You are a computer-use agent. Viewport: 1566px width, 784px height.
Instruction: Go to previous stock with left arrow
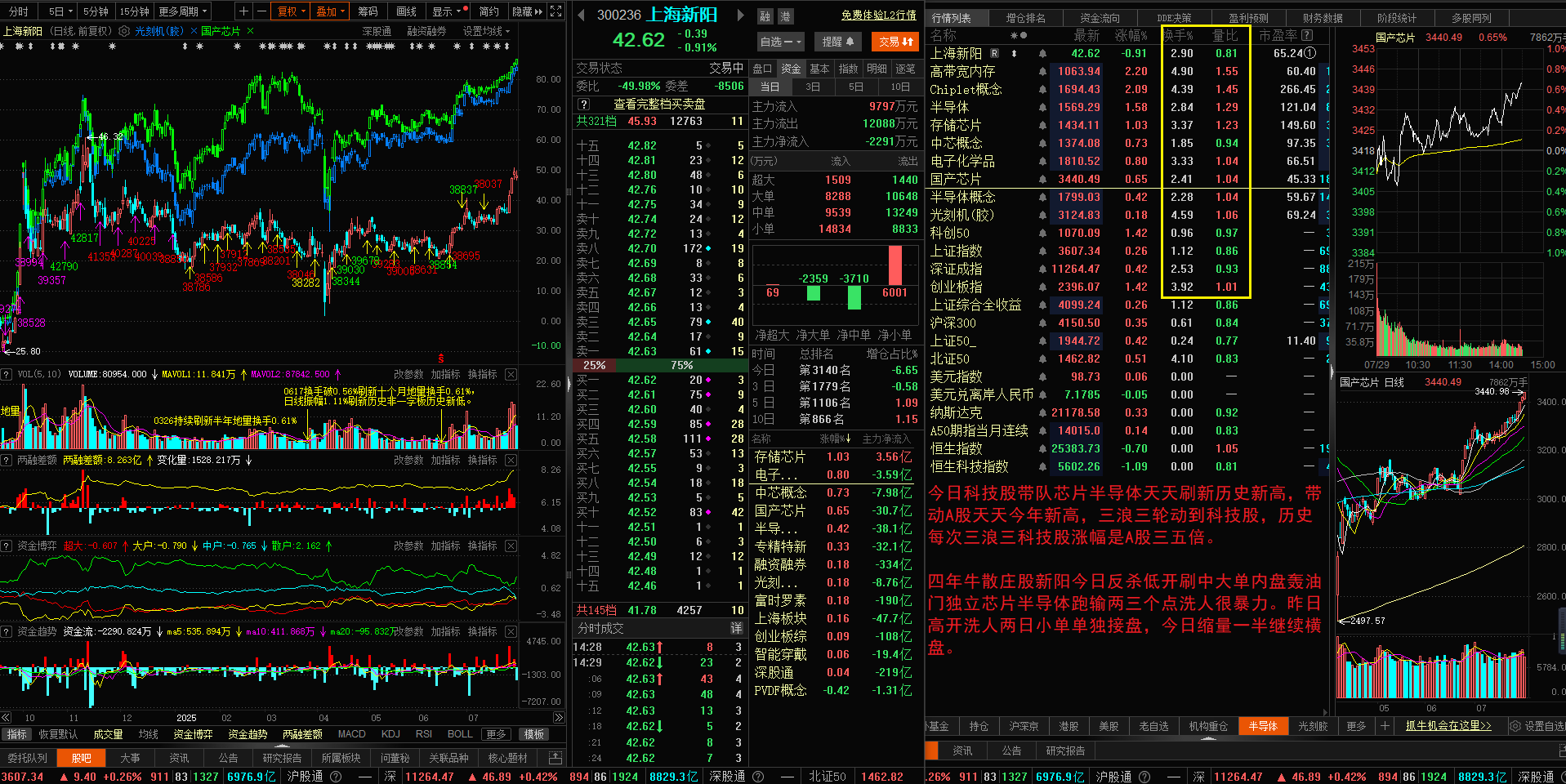(581, 15)
